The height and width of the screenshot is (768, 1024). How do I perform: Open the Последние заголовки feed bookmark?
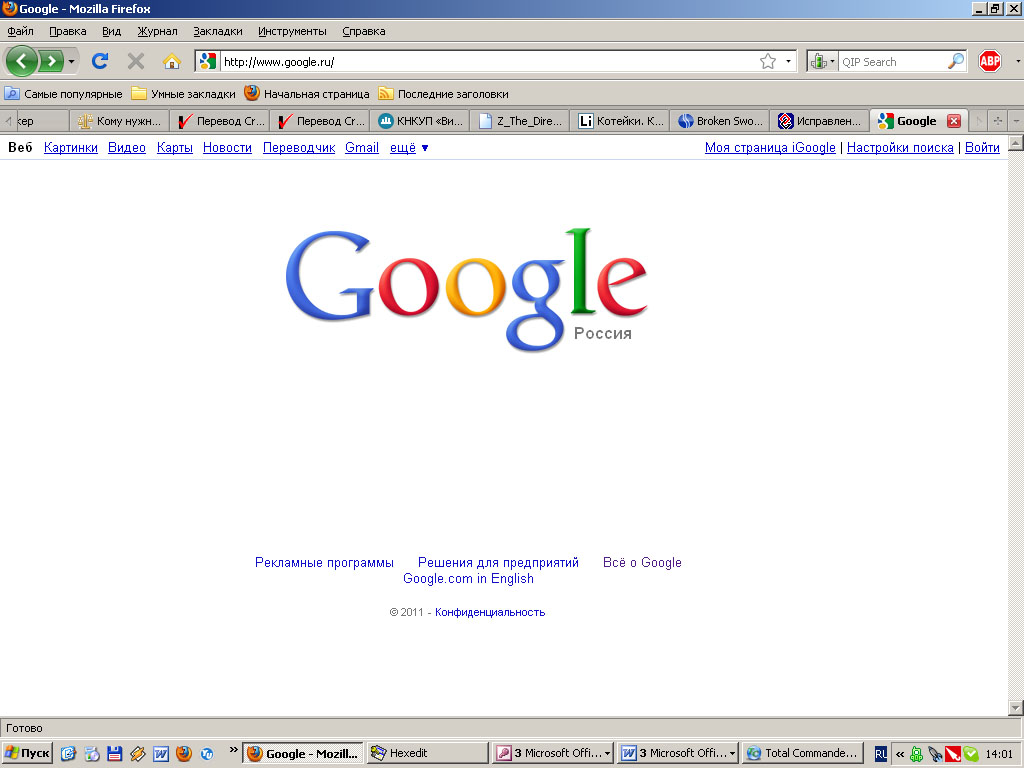coord(443,93)
